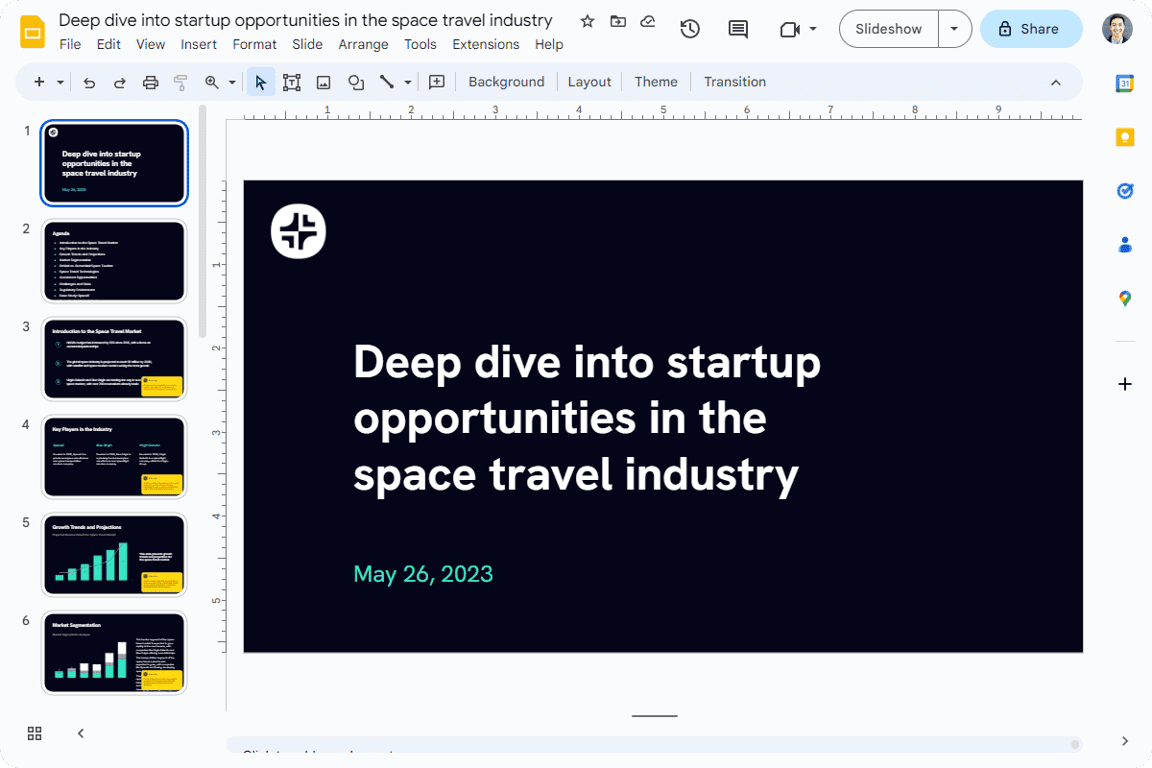Click the Undo icon

tap(89, 81)
